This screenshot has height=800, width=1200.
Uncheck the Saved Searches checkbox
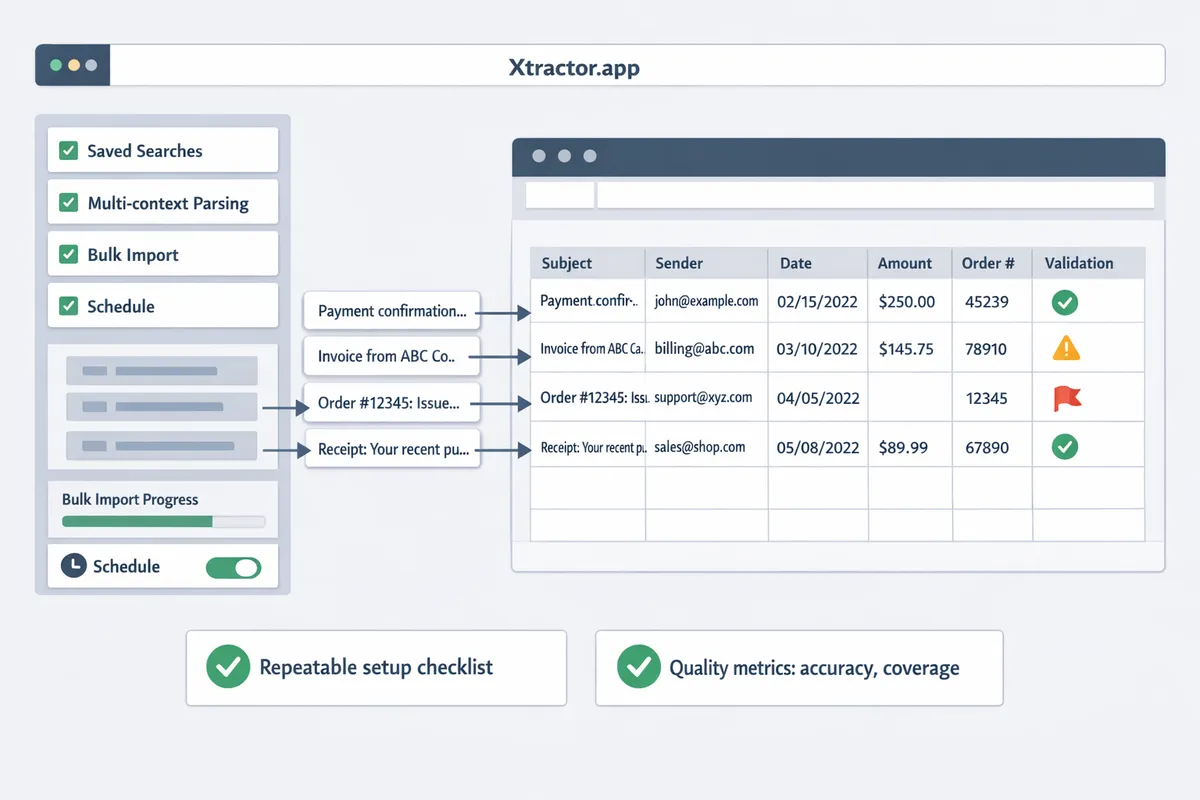69,151
